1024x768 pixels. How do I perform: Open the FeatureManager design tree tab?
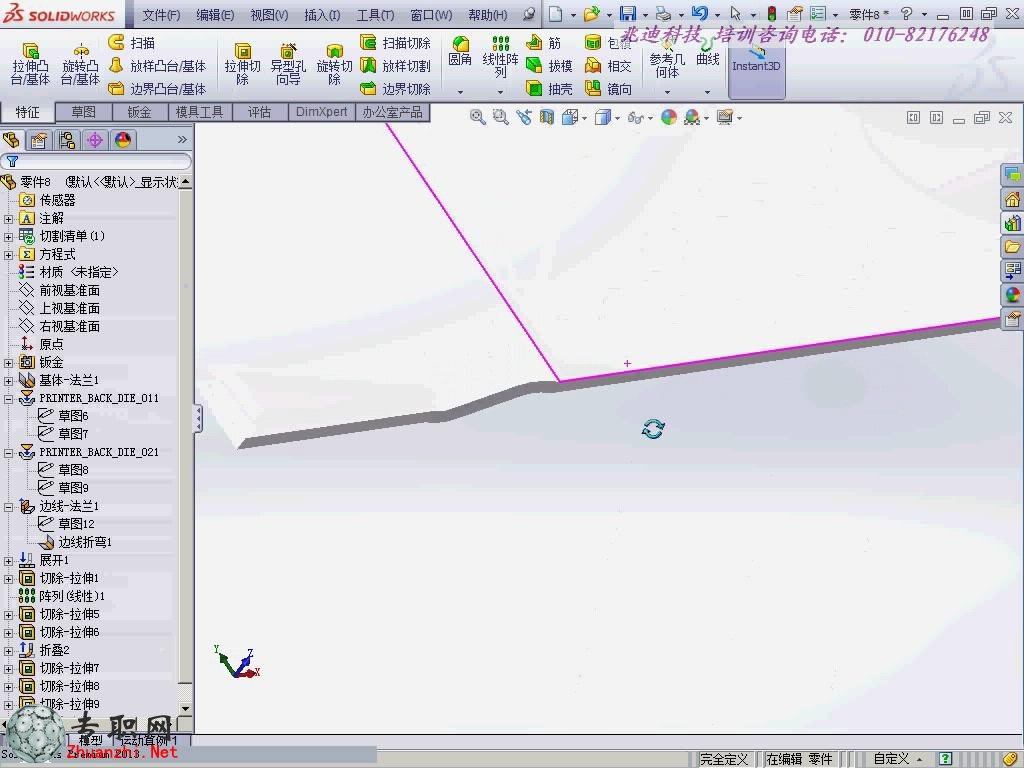click(x=12, y=140)
